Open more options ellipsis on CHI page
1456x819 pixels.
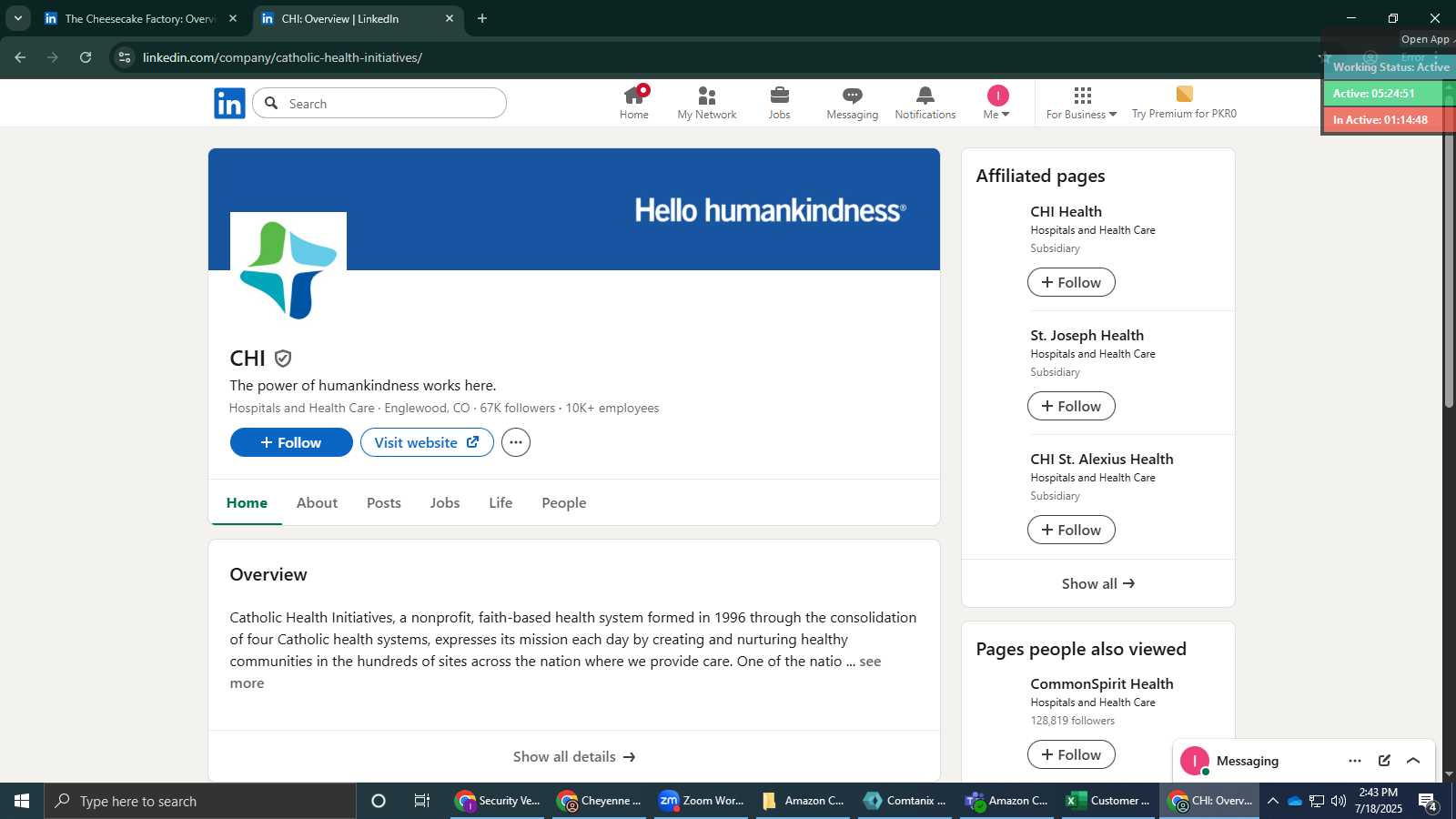tap(516, 442)
